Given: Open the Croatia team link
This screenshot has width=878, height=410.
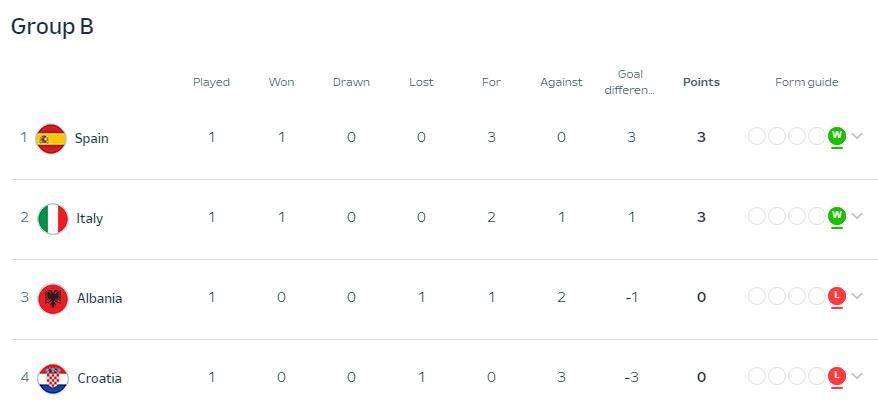Looking at the screenshot, I should click(99, 378).
